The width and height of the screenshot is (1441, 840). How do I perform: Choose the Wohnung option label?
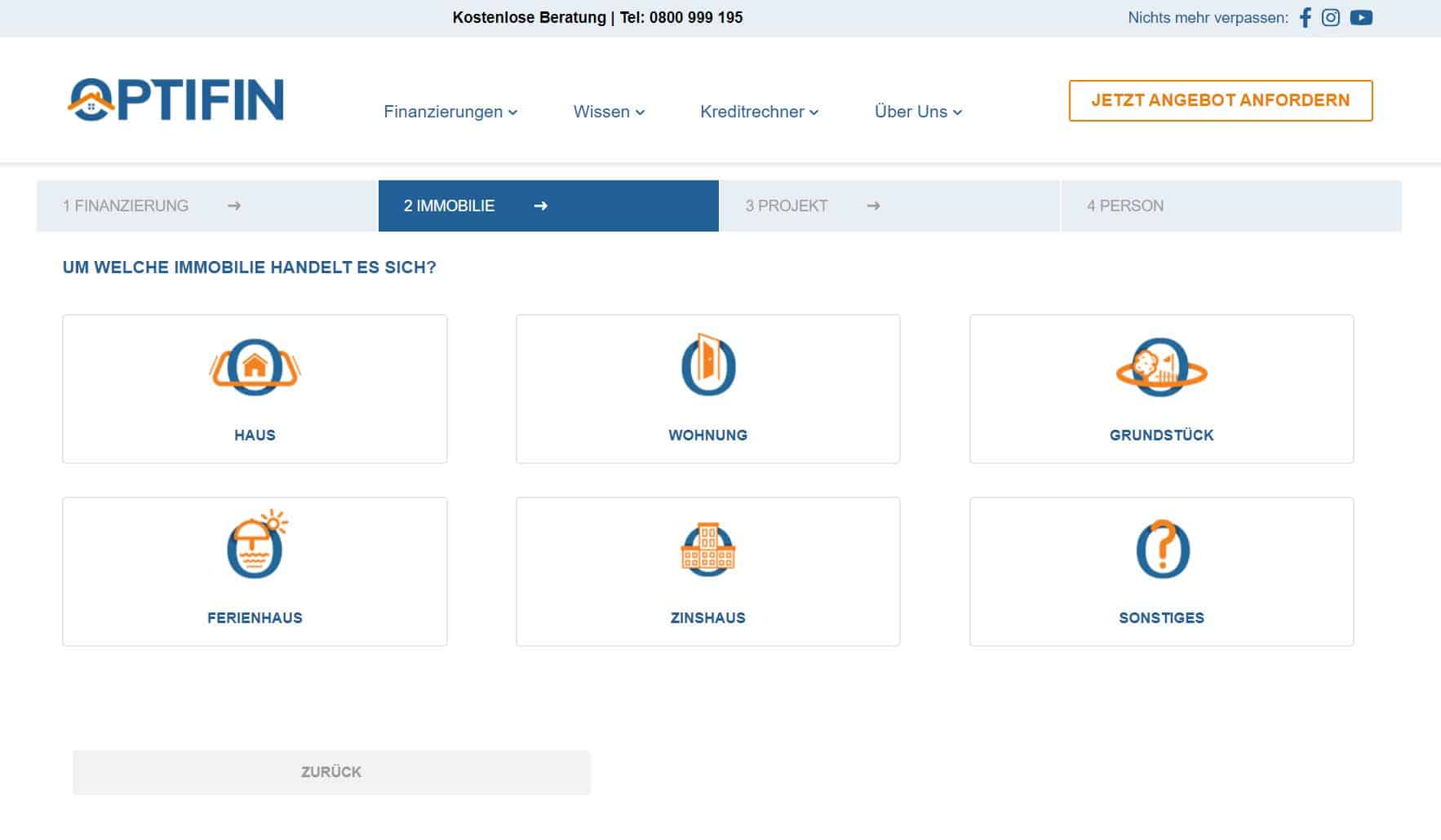point(707,435)
